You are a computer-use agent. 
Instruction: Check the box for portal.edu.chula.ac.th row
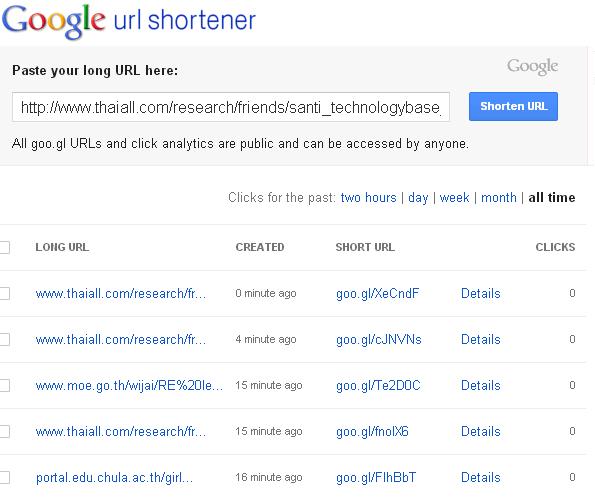(4, 477)
